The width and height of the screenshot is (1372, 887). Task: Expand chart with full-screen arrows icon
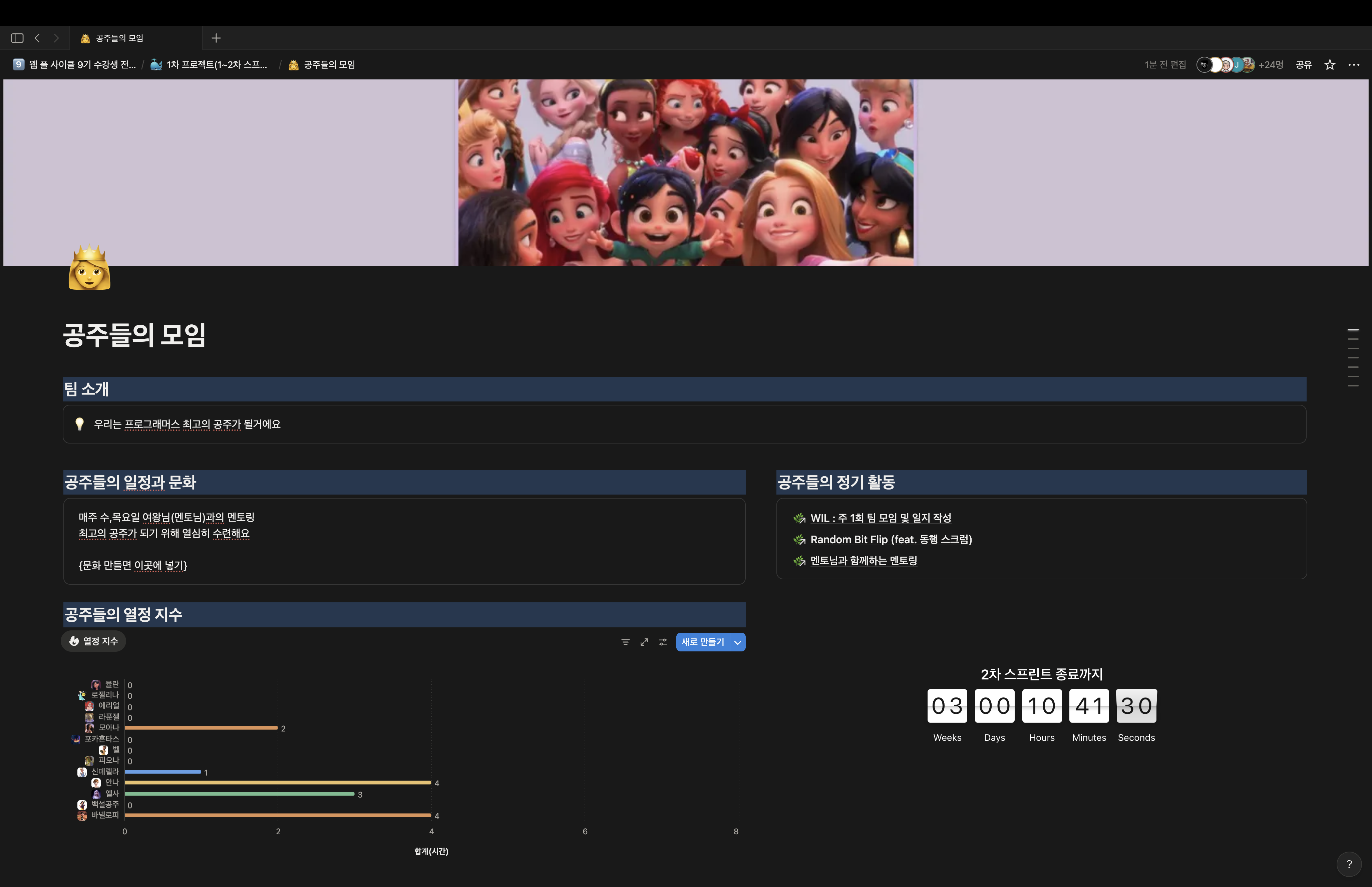(x=644, y=642)
